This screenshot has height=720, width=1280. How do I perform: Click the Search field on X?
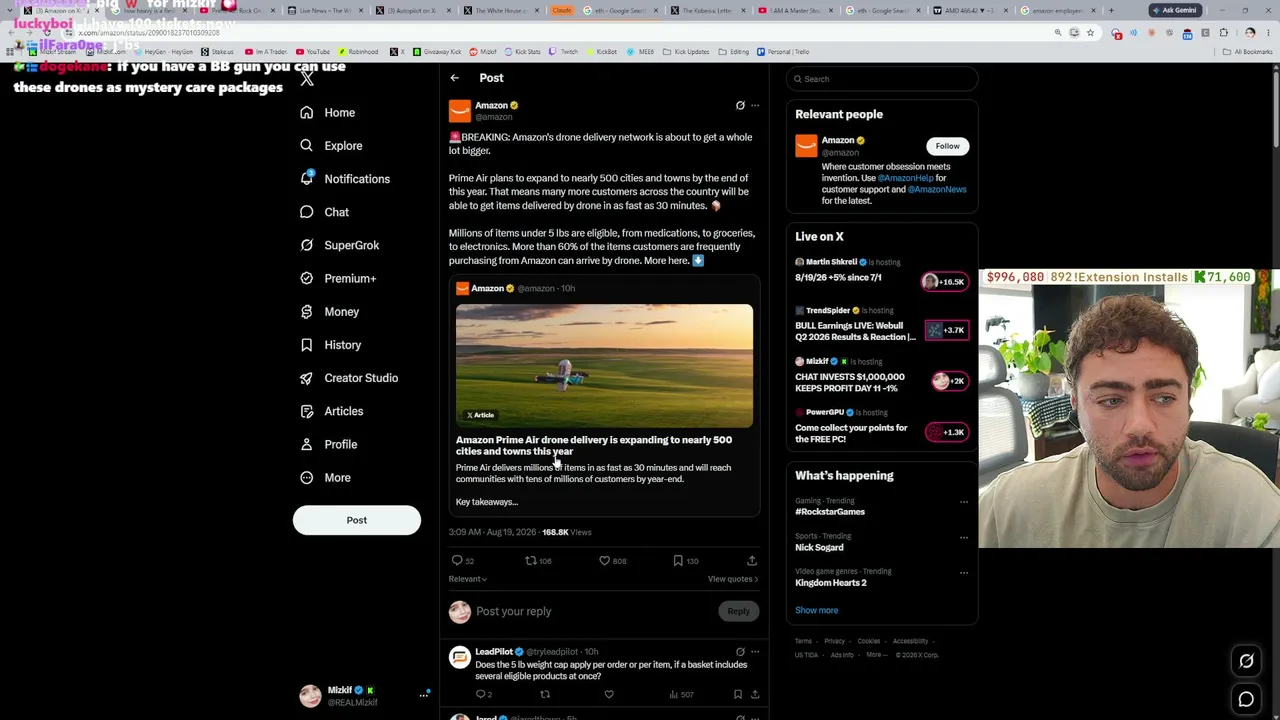click(882, 79)
